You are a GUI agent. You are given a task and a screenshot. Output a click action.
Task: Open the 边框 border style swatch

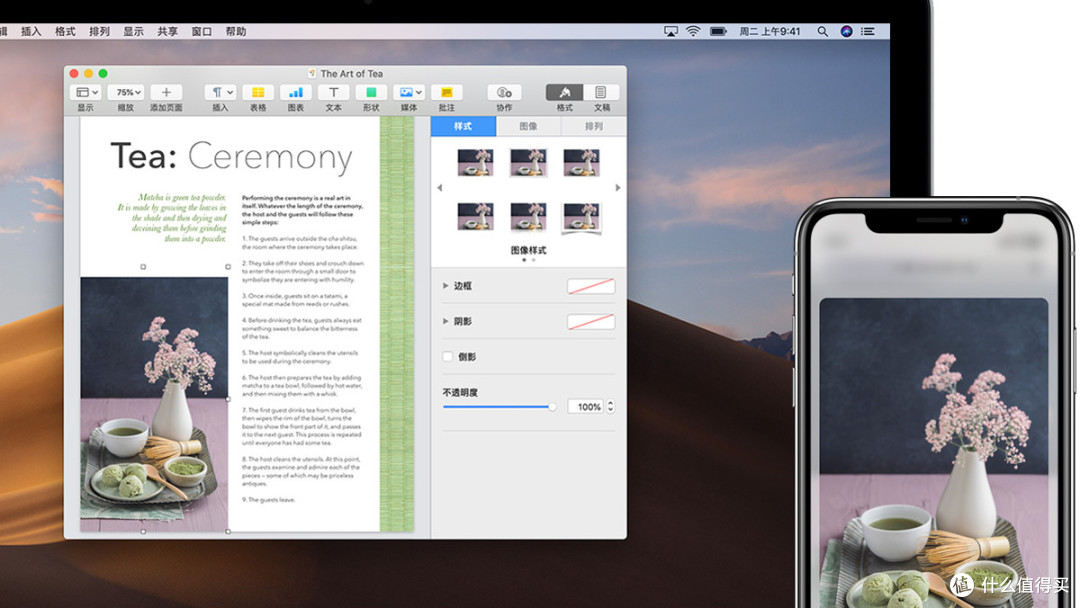pyautogui.click(x=591, y=286)
